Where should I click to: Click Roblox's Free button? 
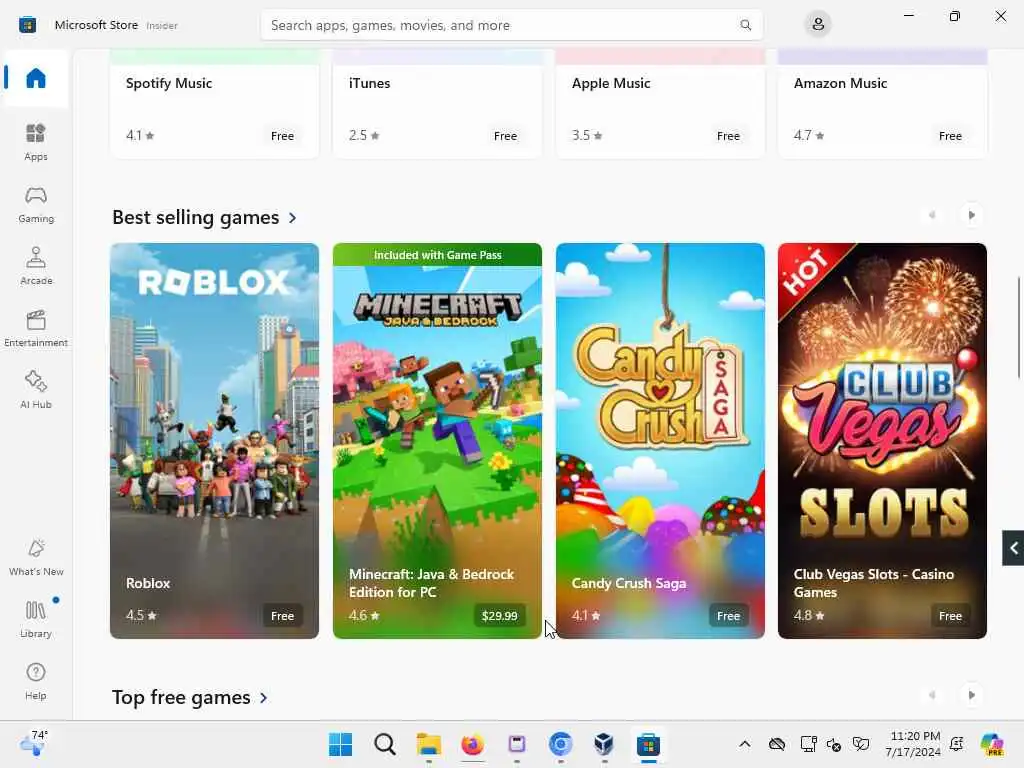click(x=282, y=616)
